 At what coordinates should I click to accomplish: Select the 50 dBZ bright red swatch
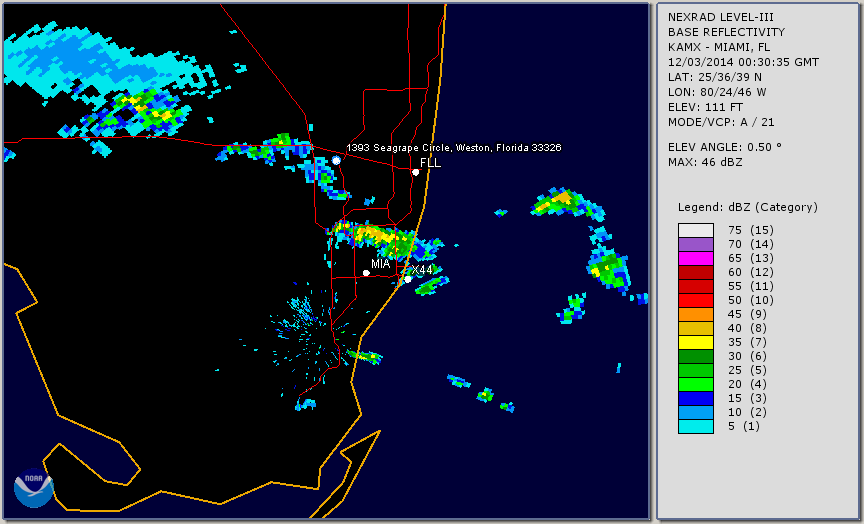[696, 300]
